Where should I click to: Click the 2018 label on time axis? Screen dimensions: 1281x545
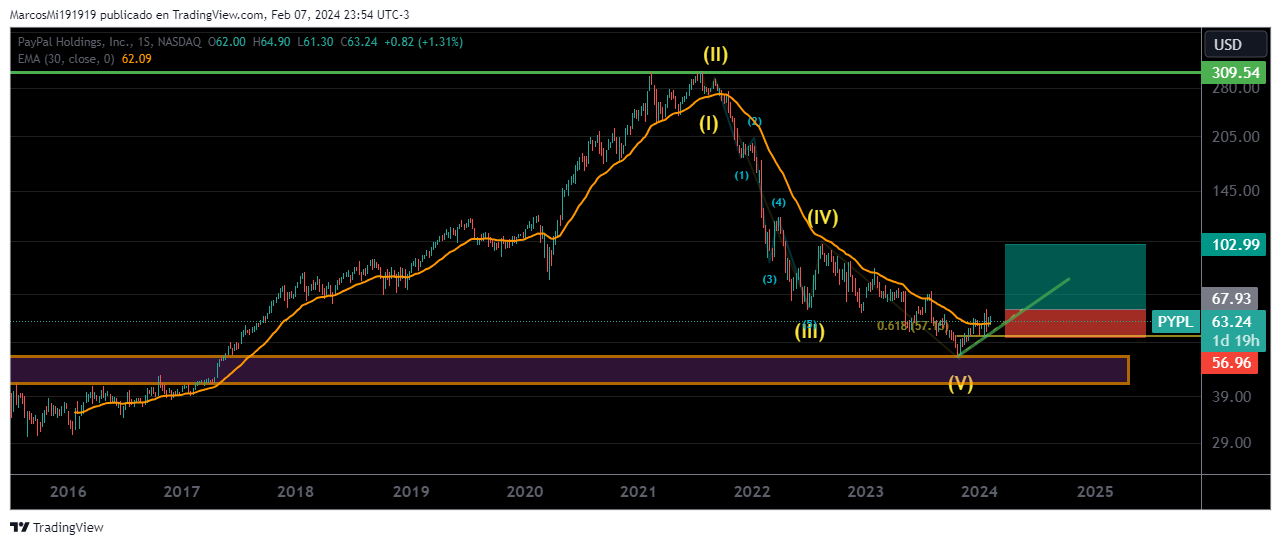[x=296, y=492]
